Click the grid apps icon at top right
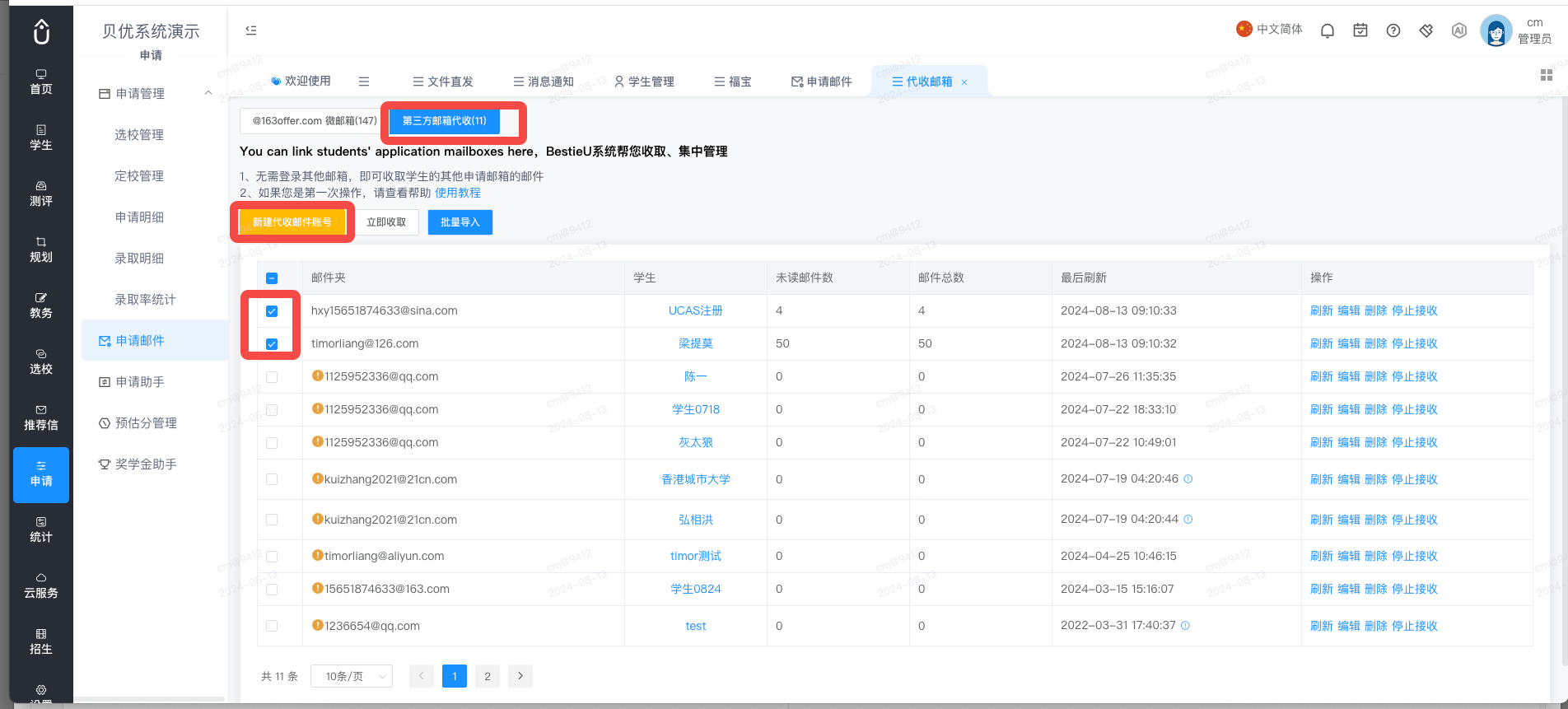1568x709 pixels. pos(1547,75)
